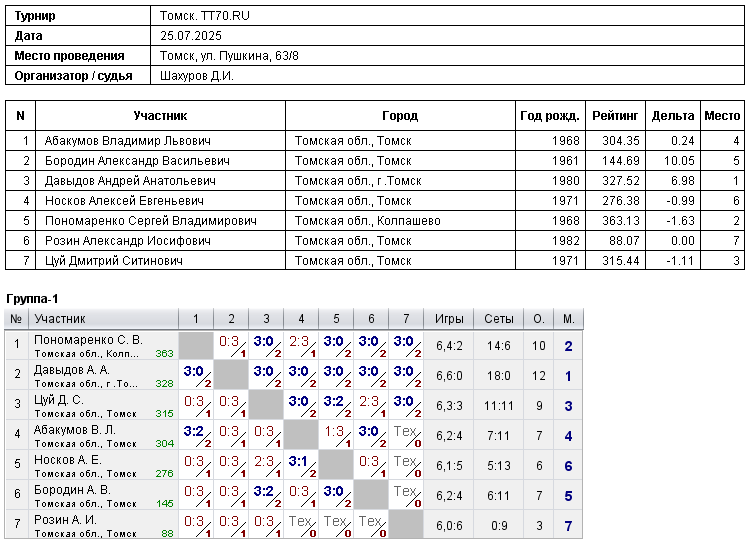Select the date value '25.07.2025'
The height and width of the screenshot is (544, 750).
191,36
